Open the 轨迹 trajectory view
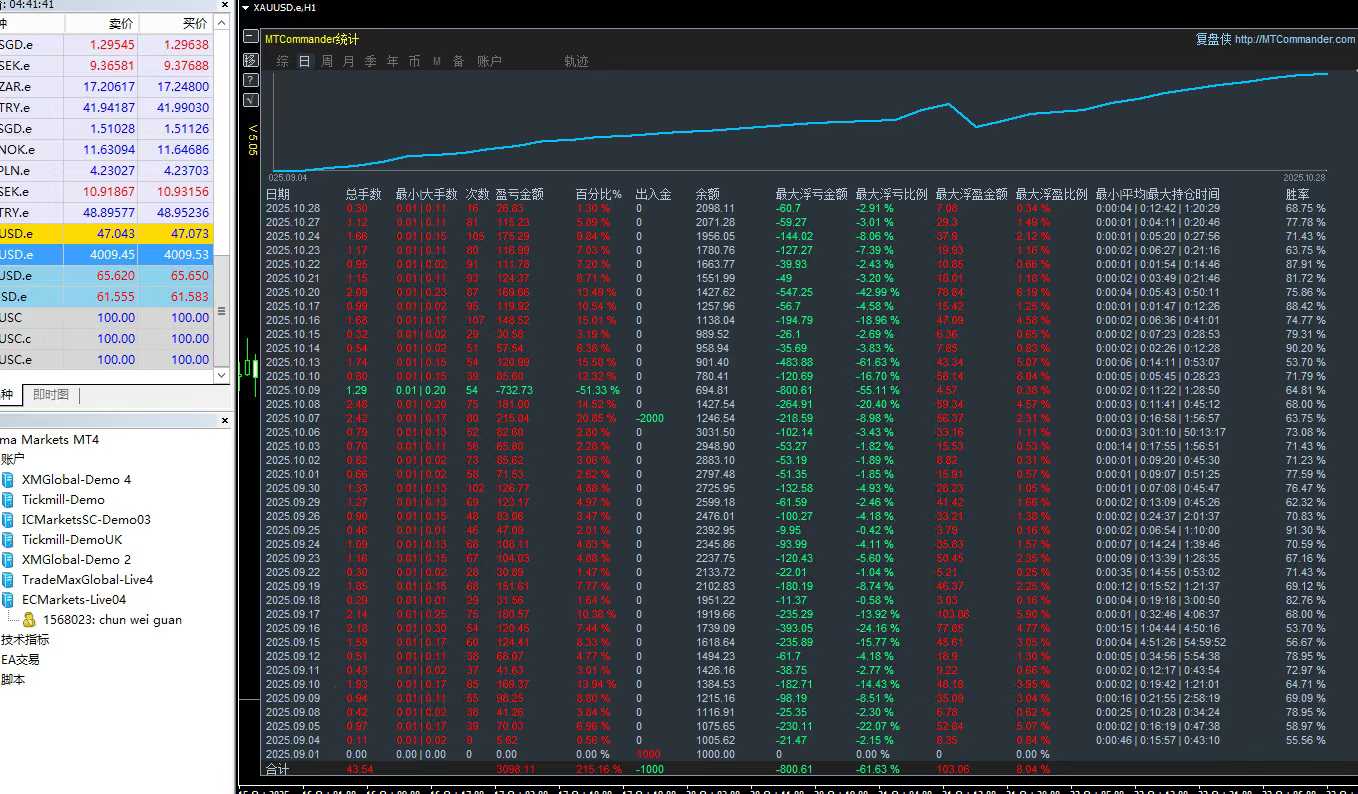The width and height of the screenshot is (1358, 794). [576, 61]
